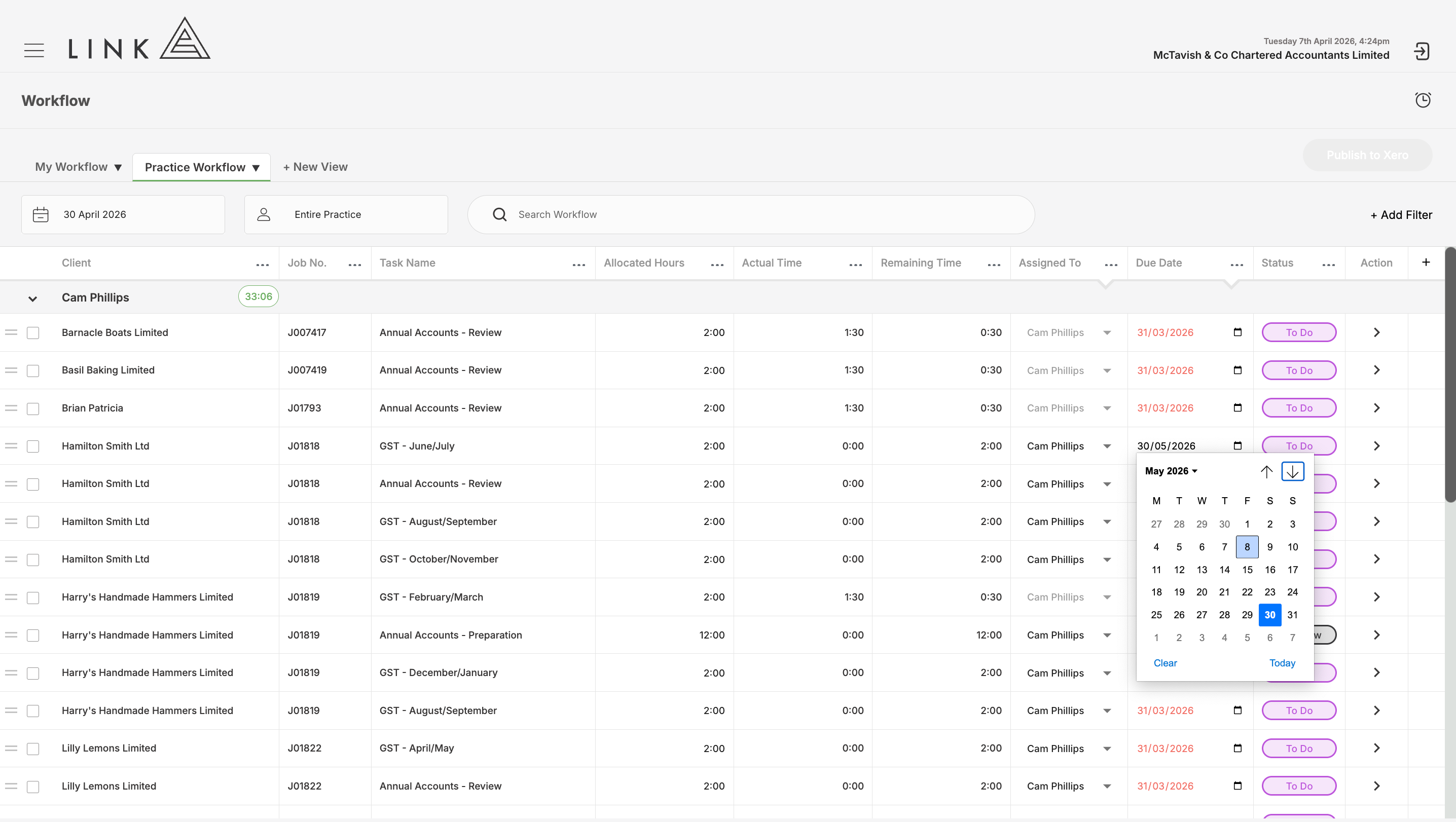Tick Hamilton Smith GST August/September checkbox

click(33, 522)
